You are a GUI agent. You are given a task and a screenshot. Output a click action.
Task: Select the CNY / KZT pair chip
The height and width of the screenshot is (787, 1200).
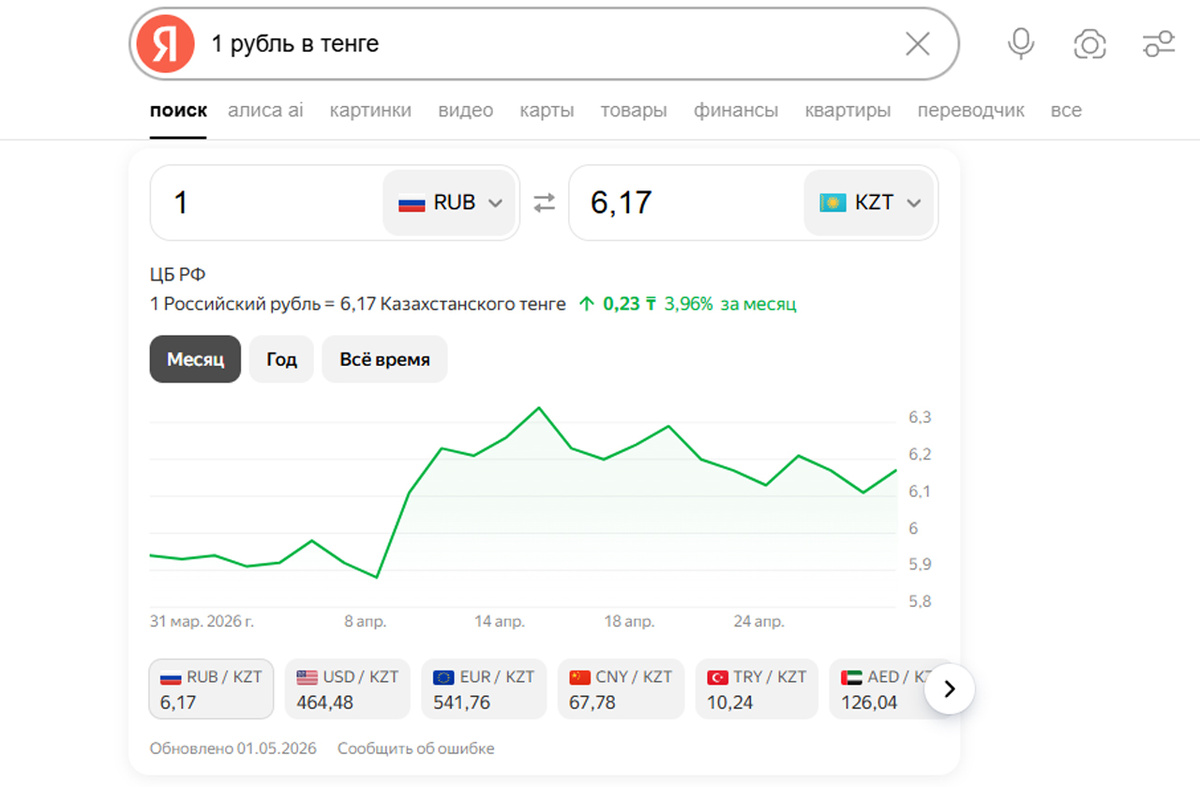620,689
